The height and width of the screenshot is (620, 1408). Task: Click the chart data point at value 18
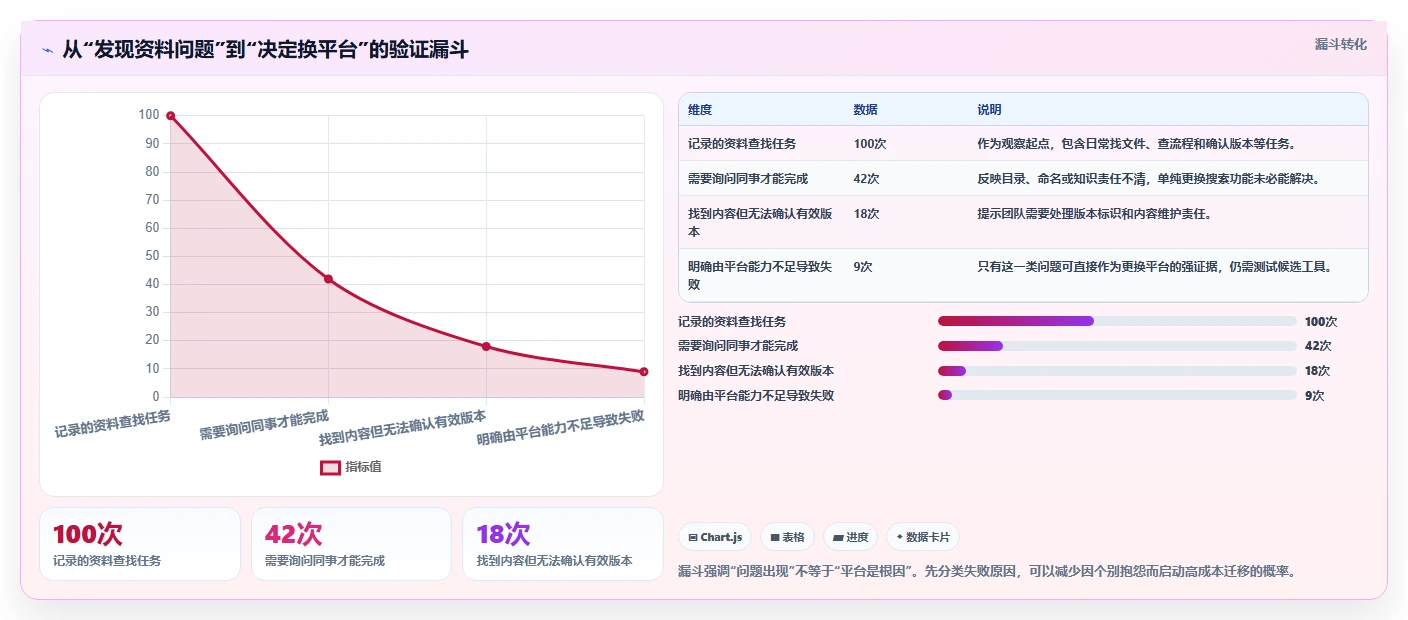[486, 346]
